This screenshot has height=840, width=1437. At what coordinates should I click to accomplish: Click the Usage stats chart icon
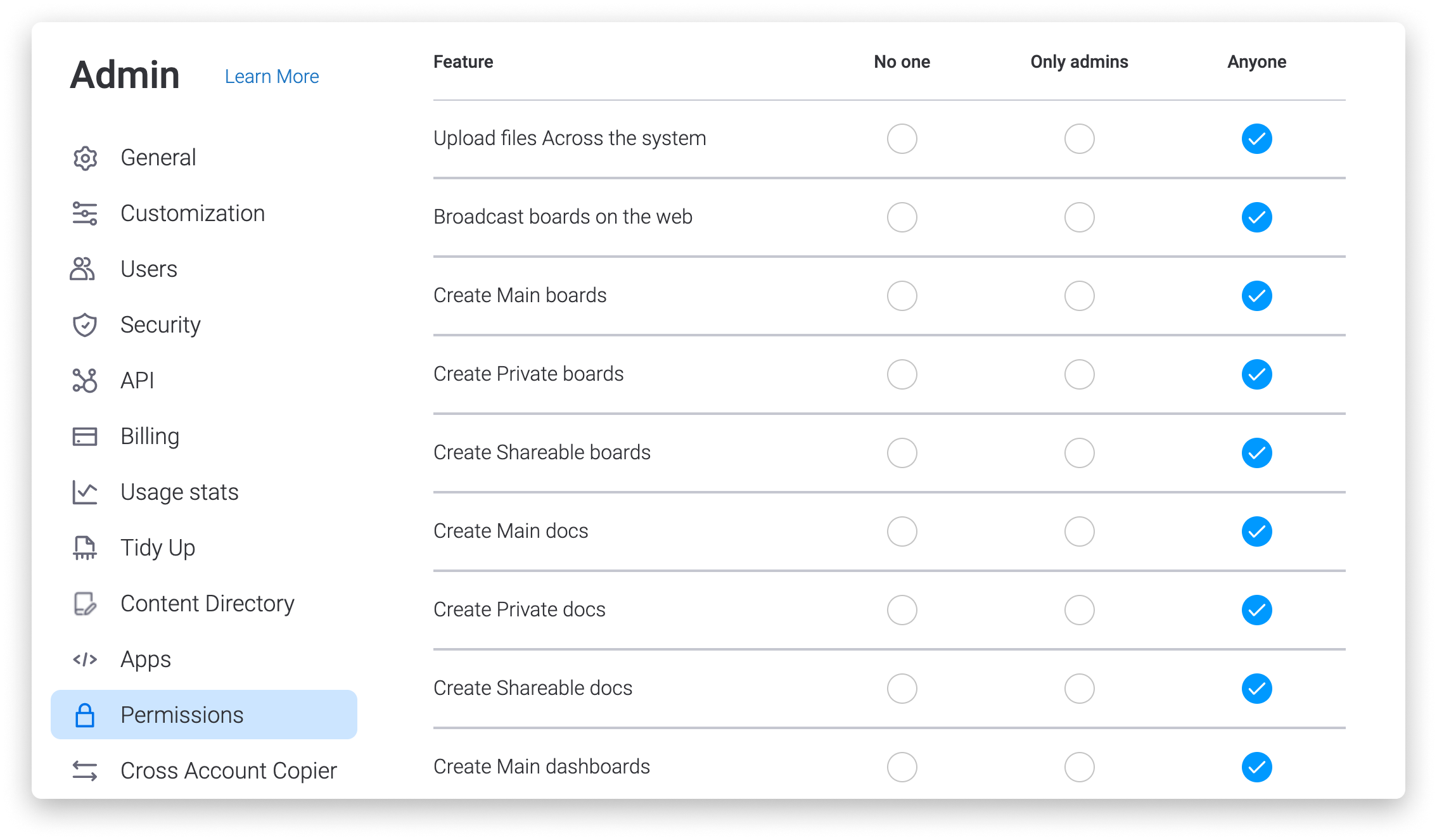[85, 492]
